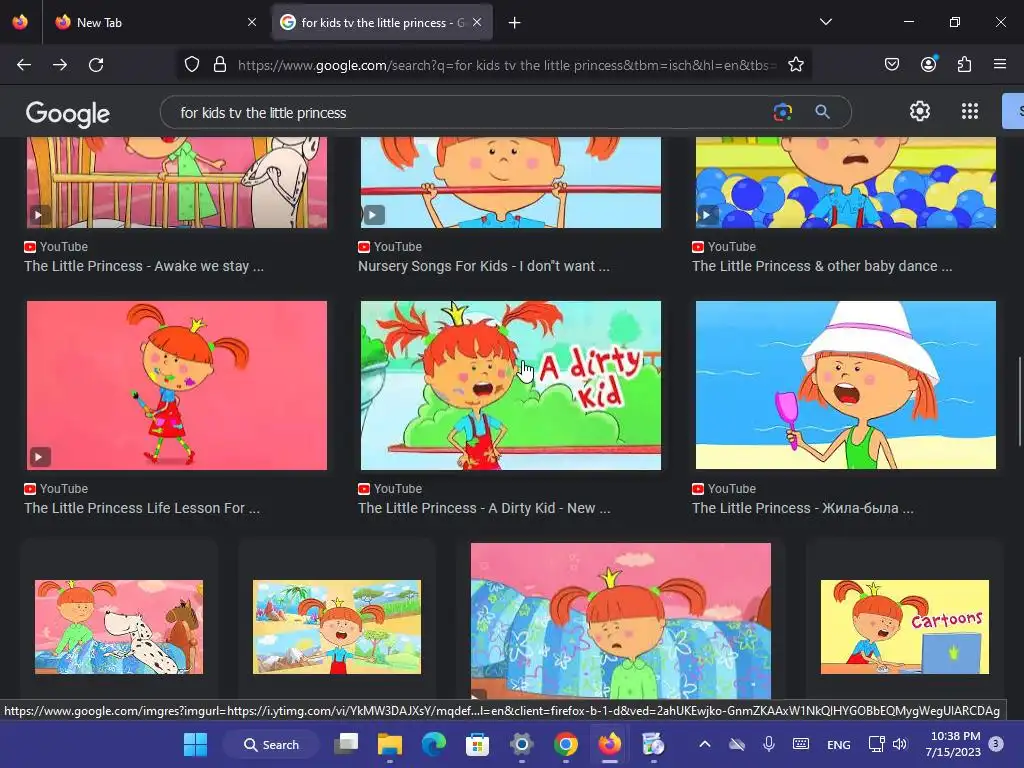Open the Firefox application menu
The width and height of the screenshot is (1024, 768).
pyautogui.click(x=1000, y=64)
